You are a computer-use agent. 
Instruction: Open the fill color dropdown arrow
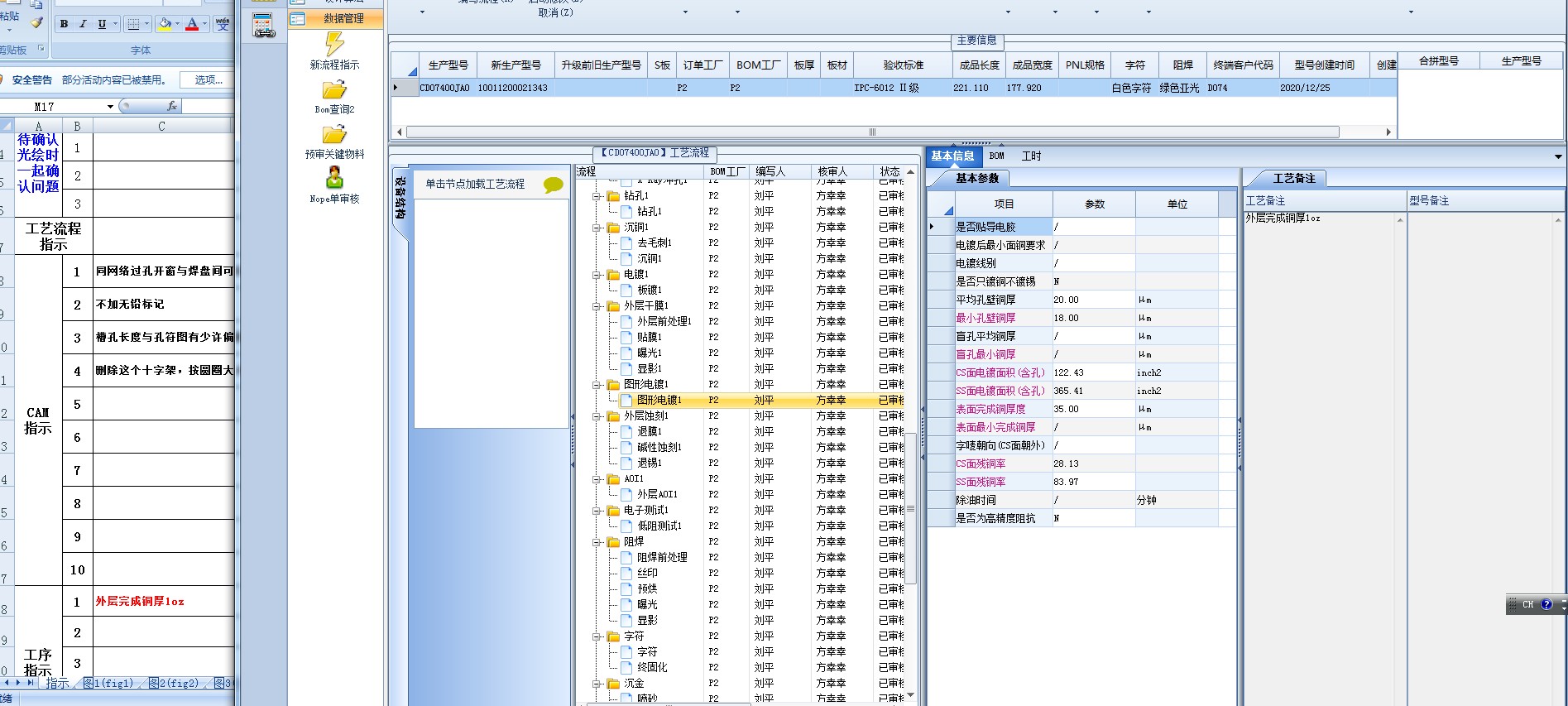pyautogui.click(x=178, y=24)
